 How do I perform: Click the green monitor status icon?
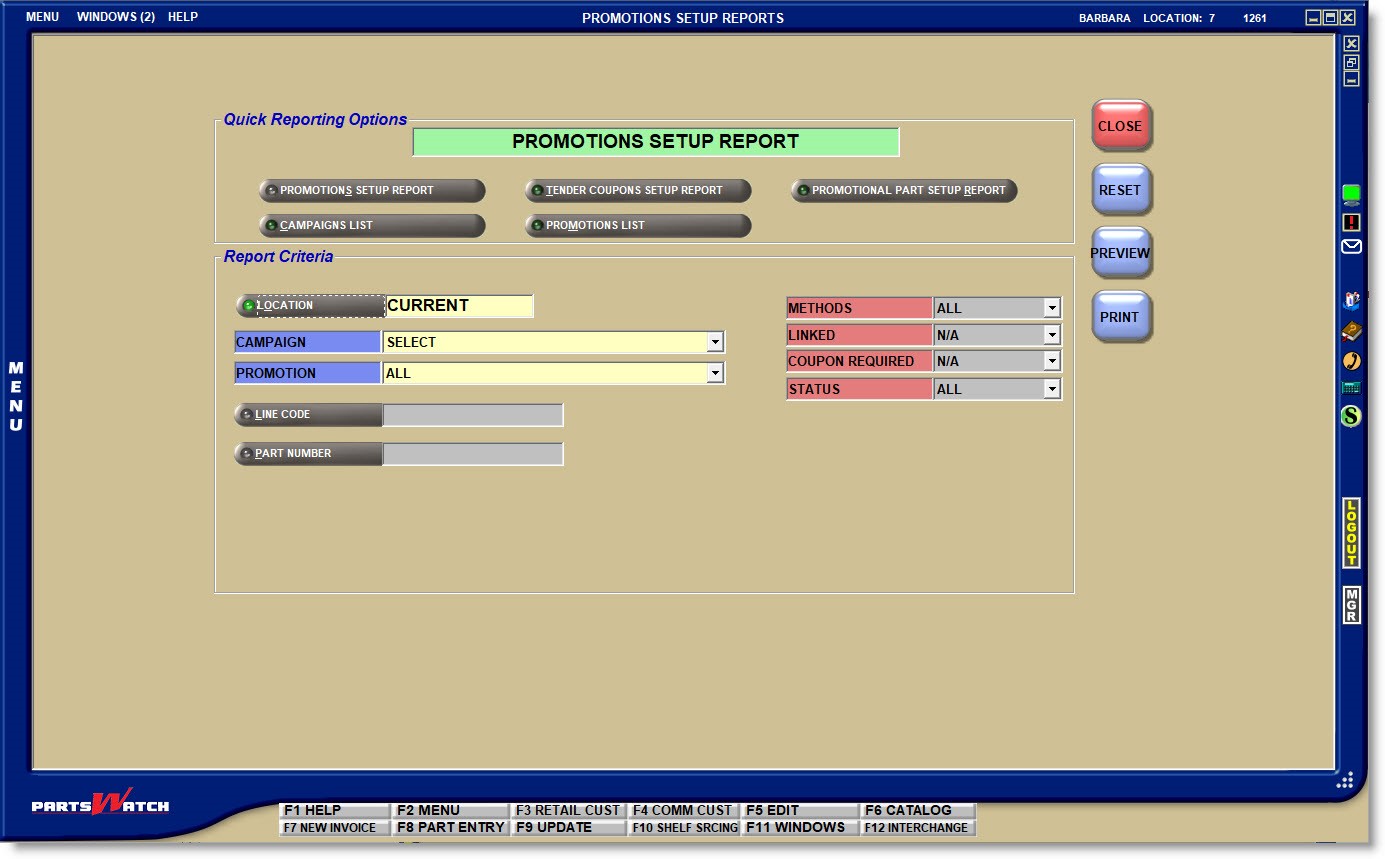[1351, 194]
